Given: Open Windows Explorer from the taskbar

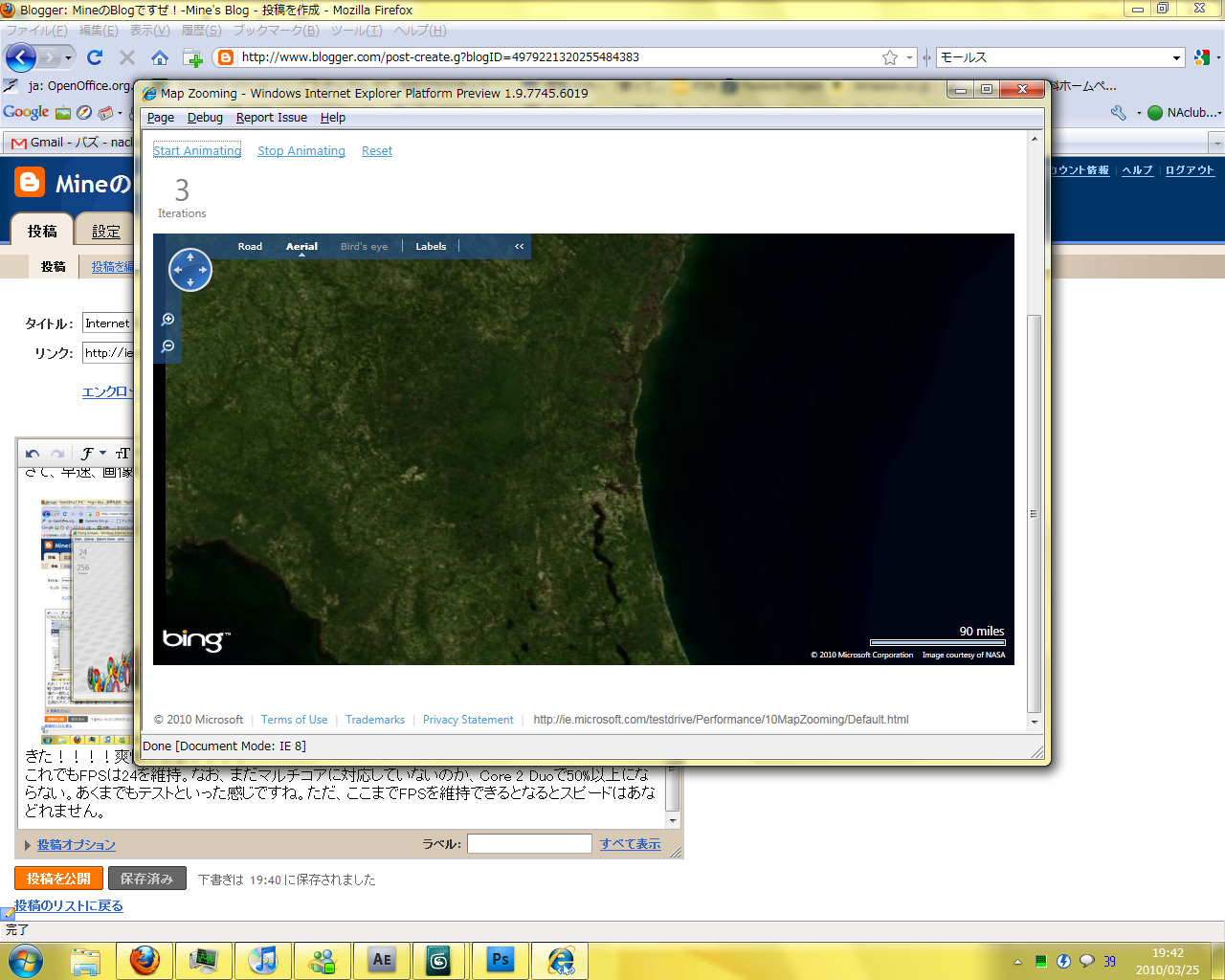Looking at the screenshot, I should click(86, 960).
